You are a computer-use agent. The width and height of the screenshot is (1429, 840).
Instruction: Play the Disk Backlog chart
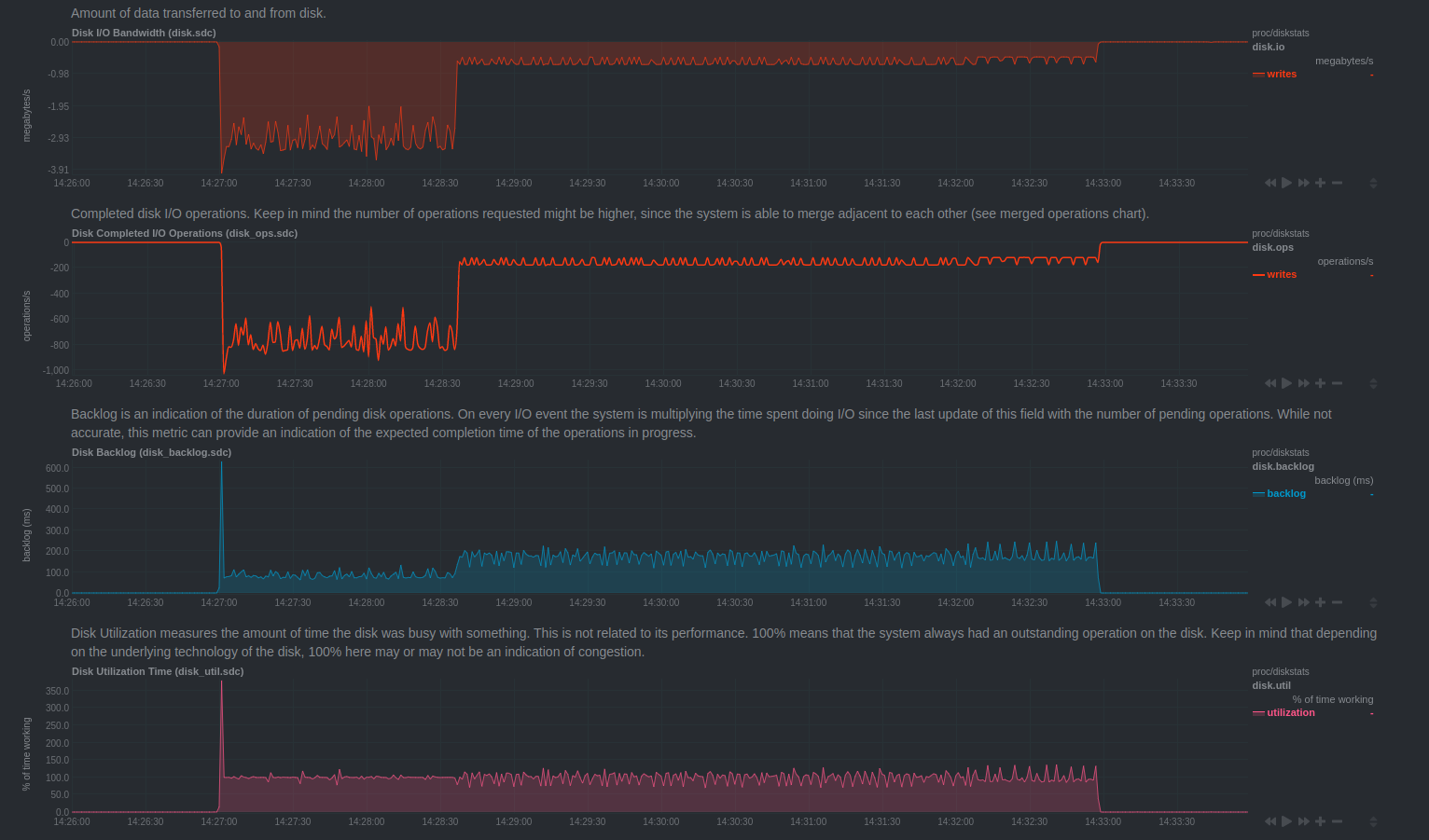point(1287,602)
